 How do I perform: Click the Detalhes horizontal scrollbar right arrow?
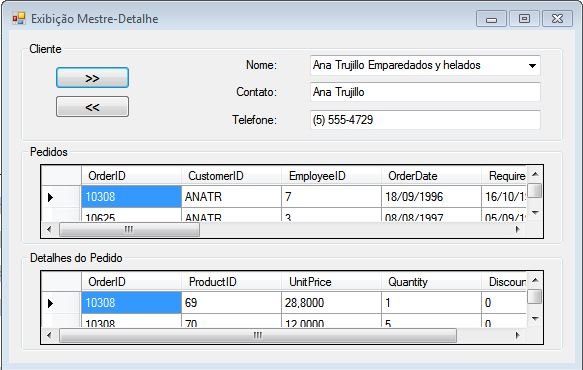coord(518,335)
